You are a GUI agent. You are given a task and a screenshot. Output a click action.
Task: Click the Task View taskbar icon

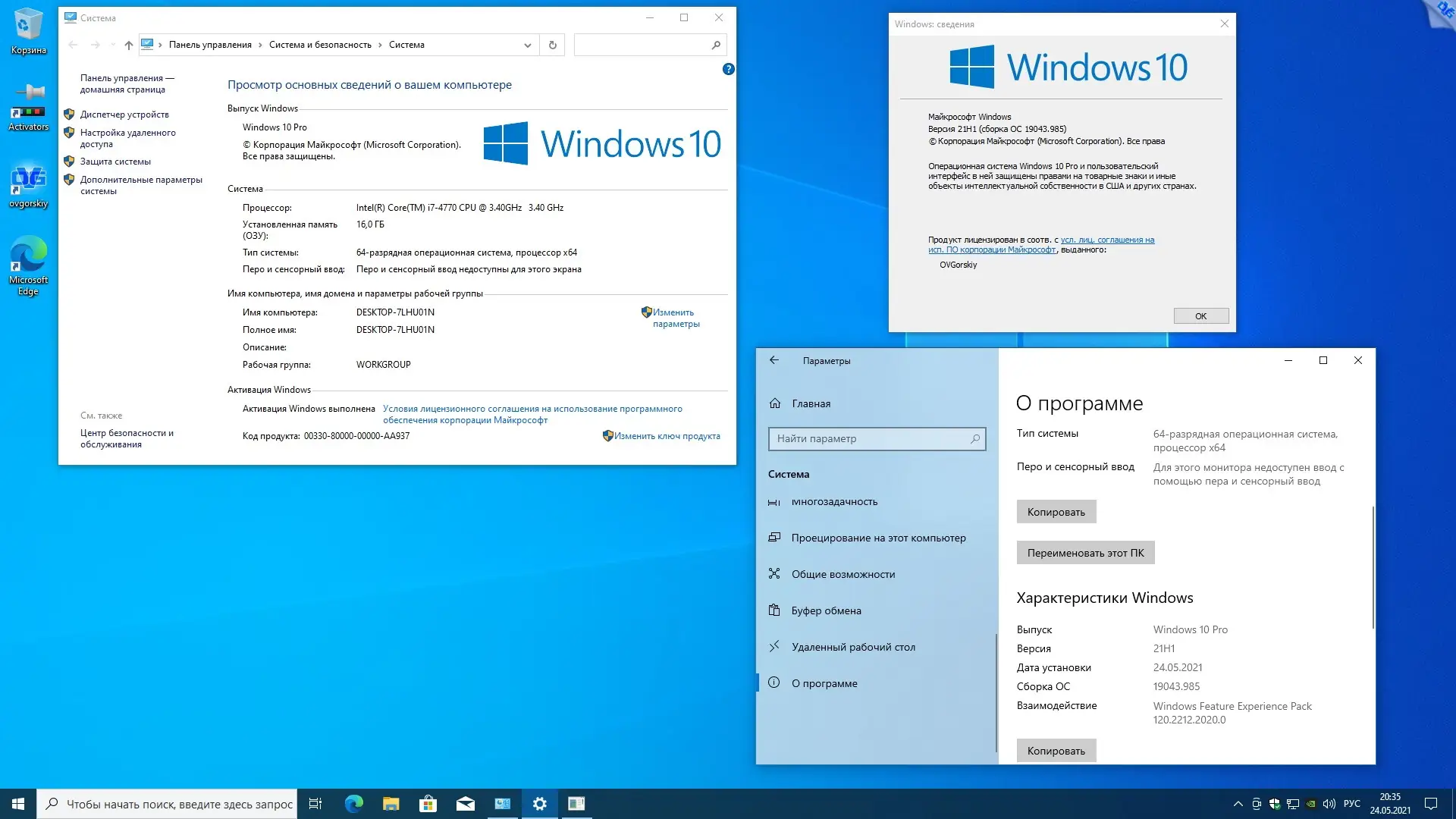[x=315, y=804]
